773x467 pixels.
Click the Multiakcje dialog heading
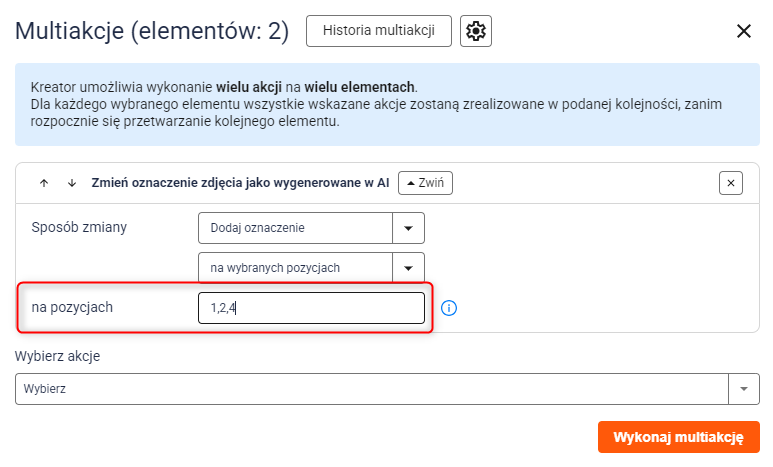152,31
